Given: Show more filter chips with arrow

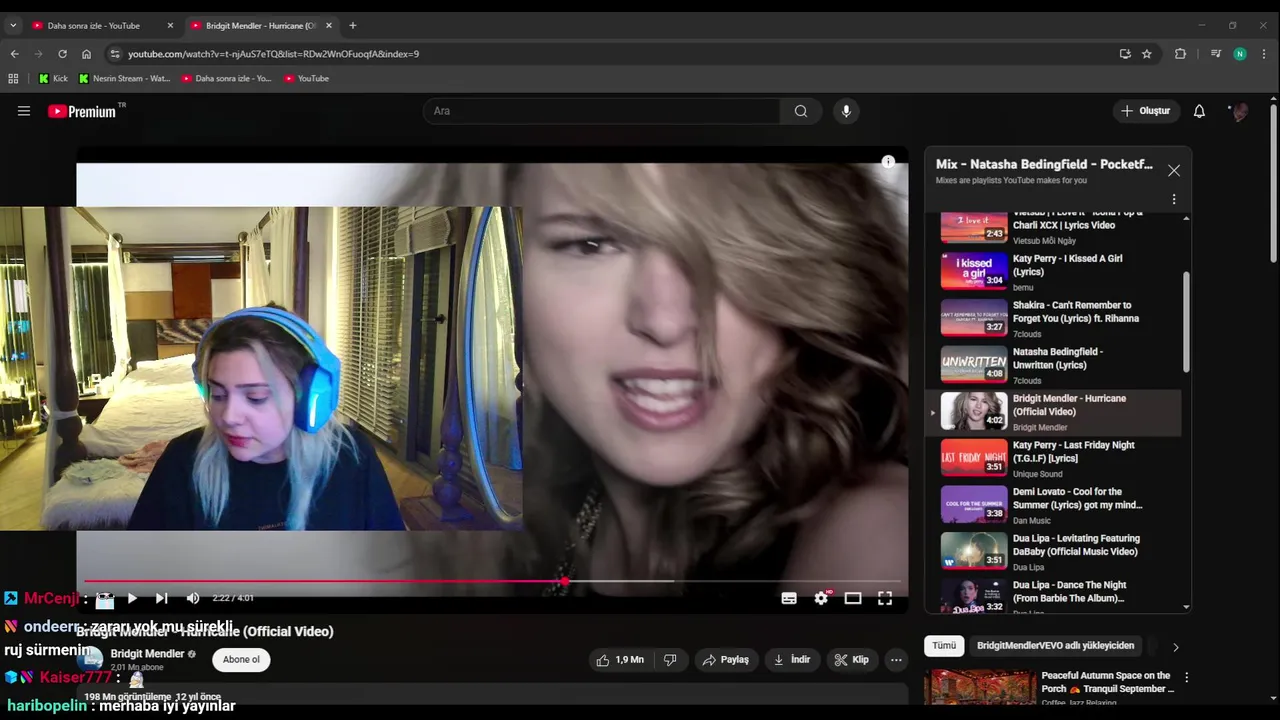Looking at the screenshot, I should pos(1175,647).
